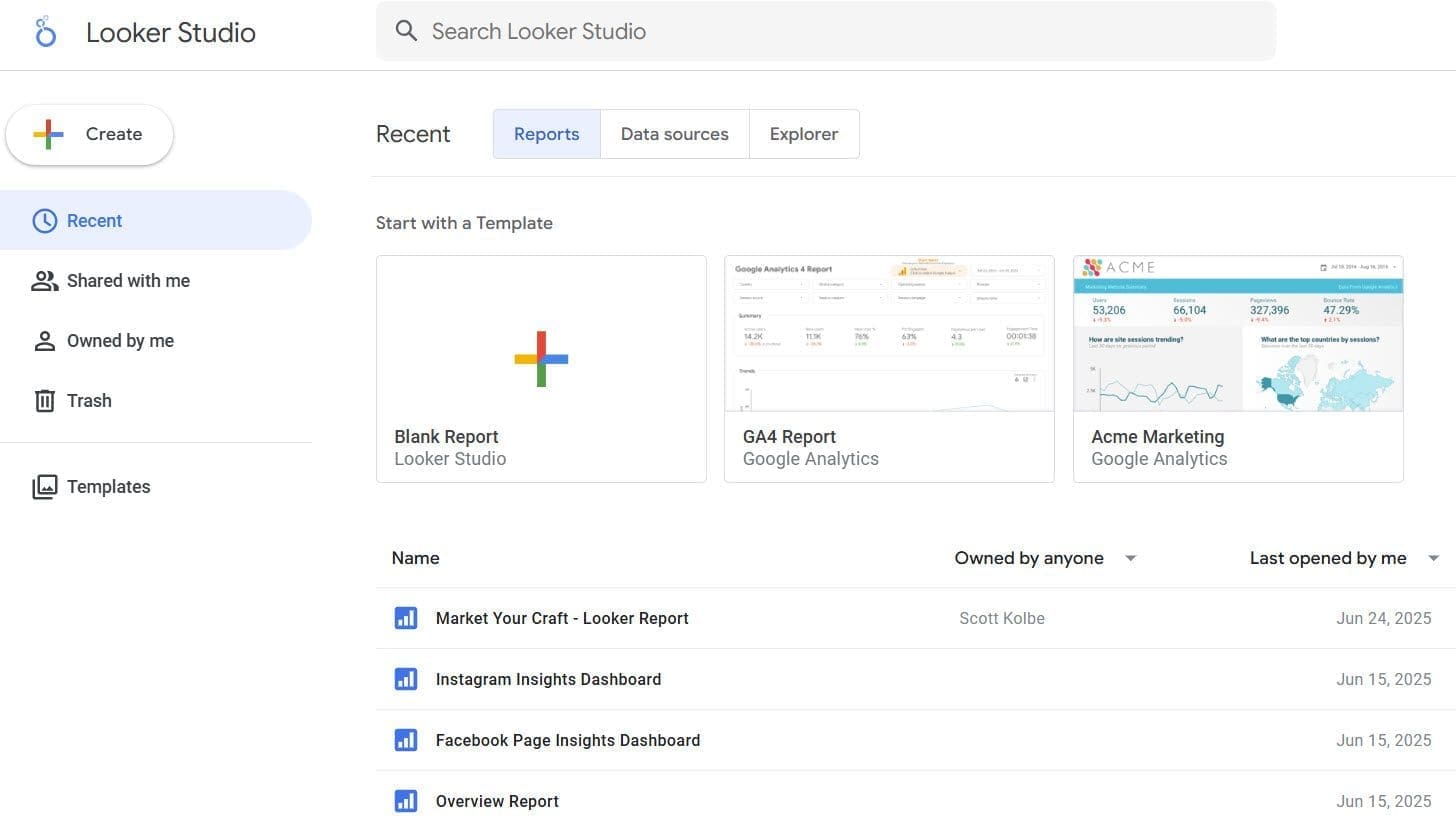1456x831 pixels.
Task: Click the Create button
Action: coord(90,134)
